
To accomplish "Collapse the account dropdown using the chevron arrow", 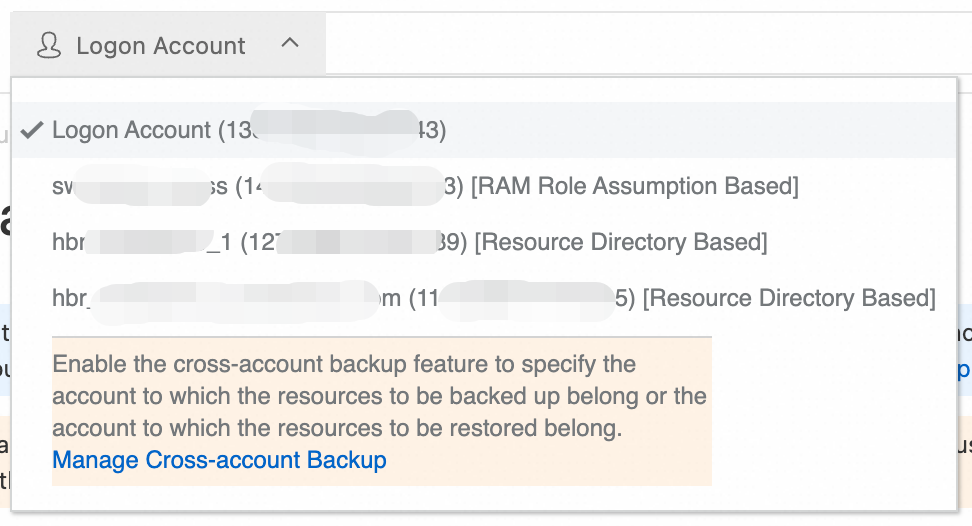I will click(290, 44).
